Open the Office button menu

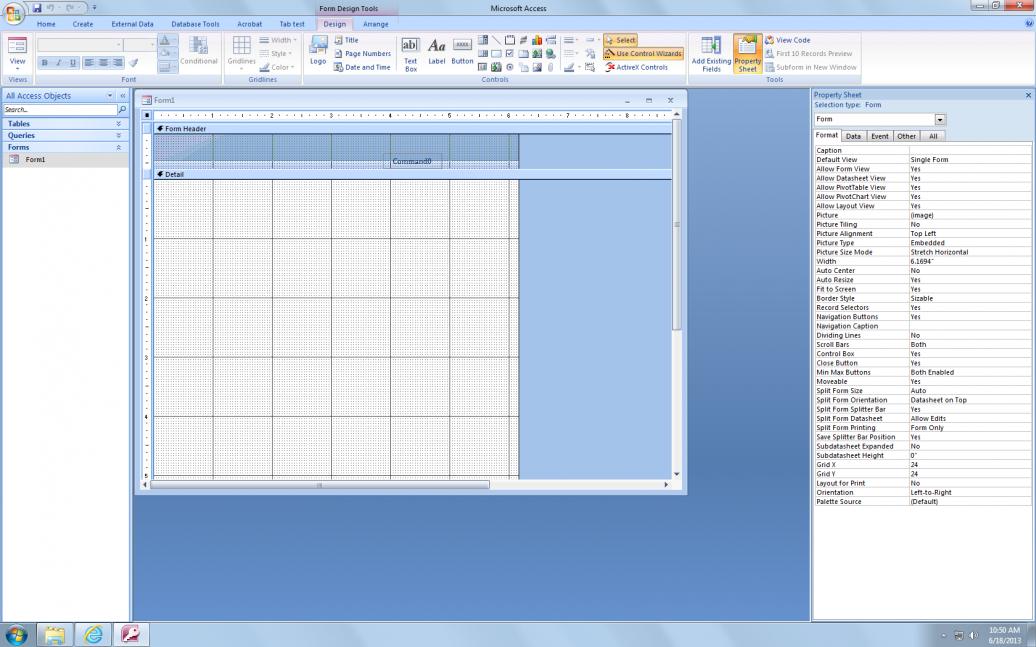[13, 13]
